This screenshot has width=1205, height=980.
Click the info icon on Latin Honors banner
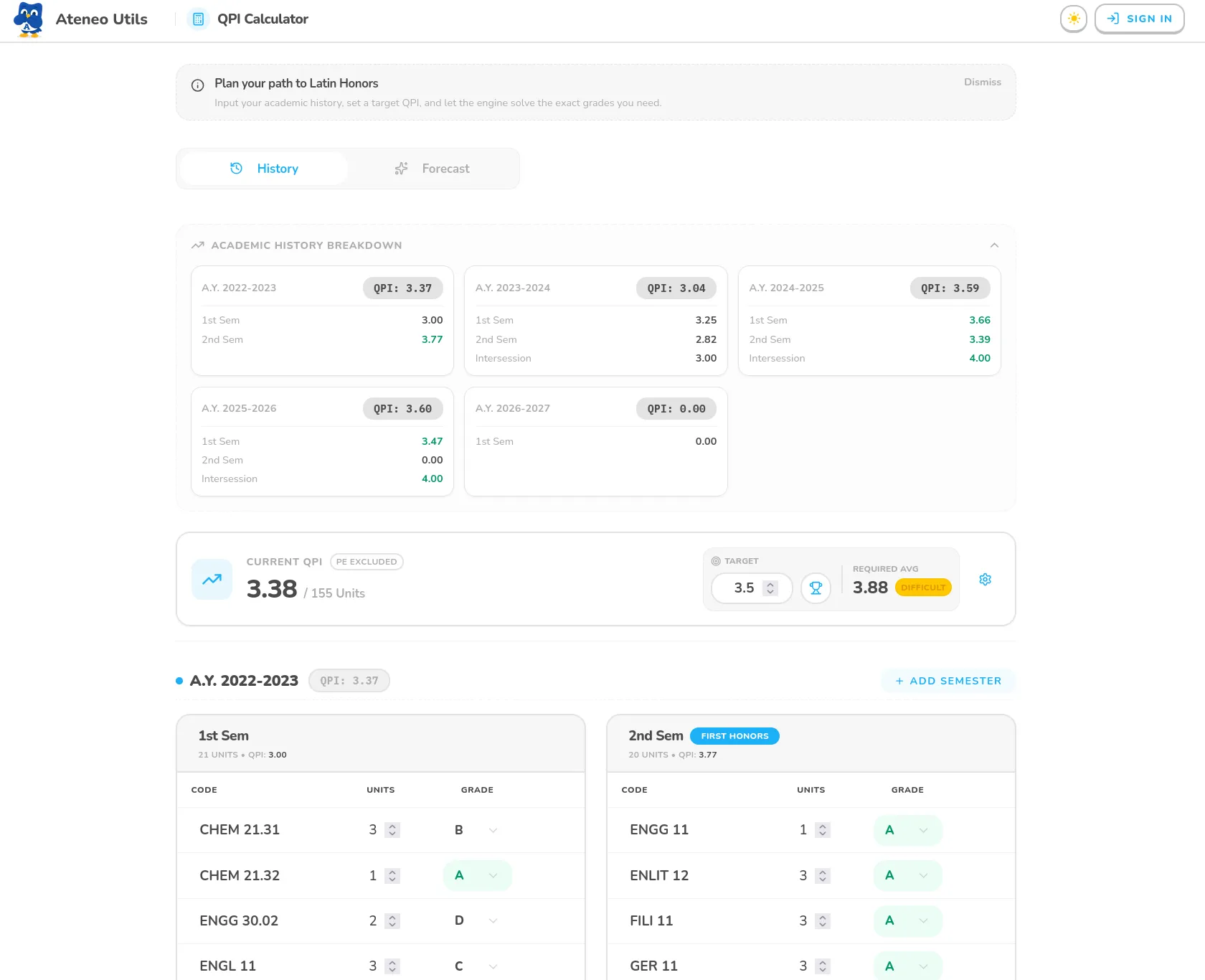tap(197, 85)
